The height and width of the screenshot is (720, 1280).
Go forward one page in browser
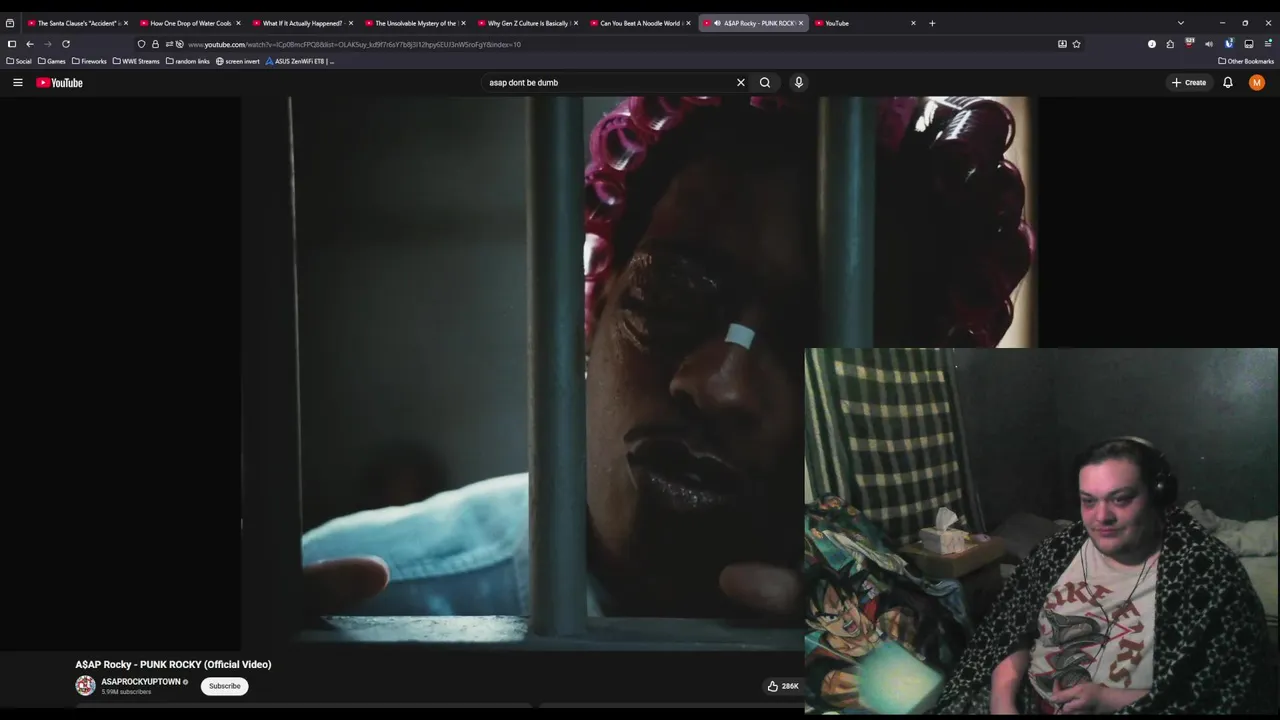48,44
